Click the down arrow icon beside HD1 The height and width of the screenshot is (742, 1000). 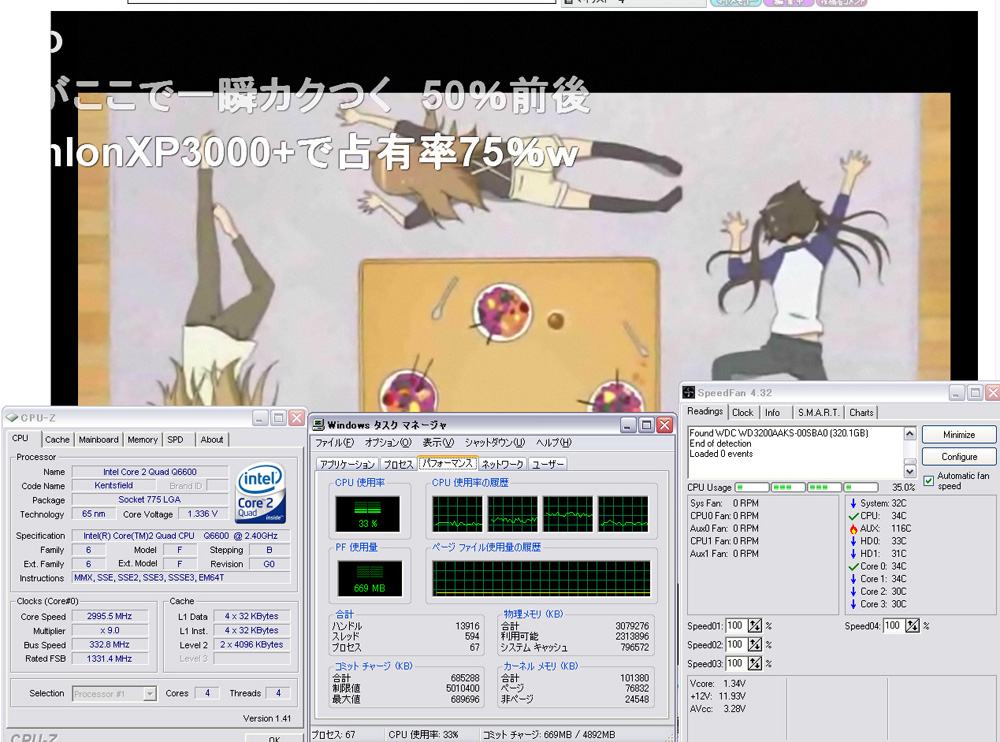853,554
